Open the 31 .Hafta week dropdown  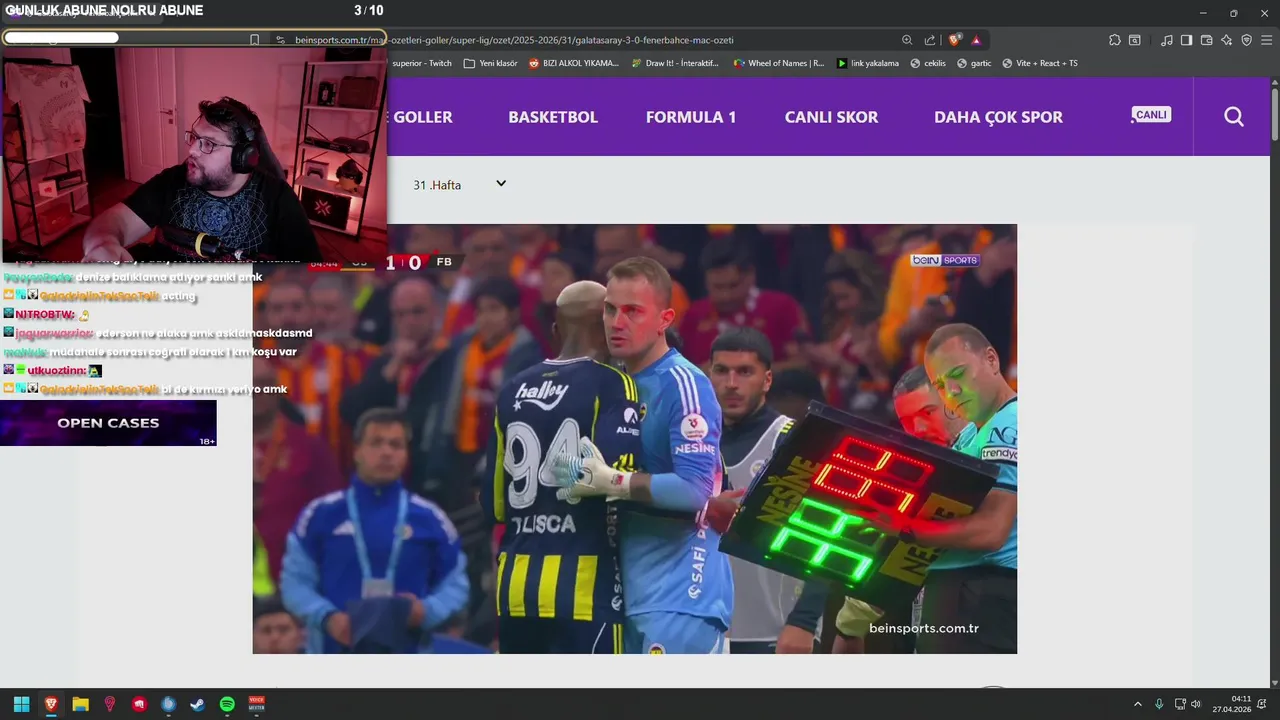pyautogui.click(x=459, y=185)
